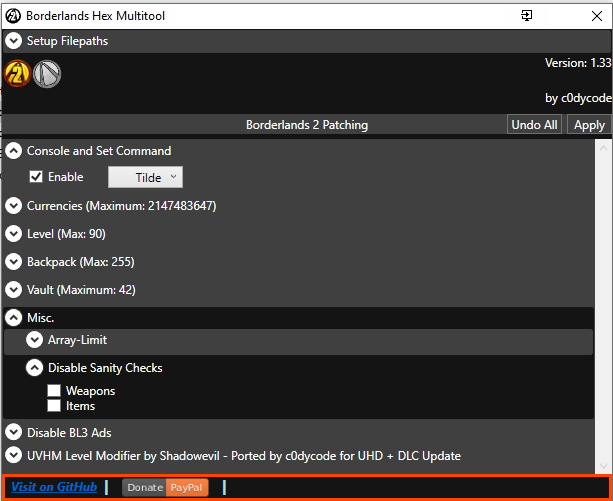The width and height of the screenshot is (613, 501).
Task: Click the Borderlands Hex Multitool app logo
Action: coord(13,16)
